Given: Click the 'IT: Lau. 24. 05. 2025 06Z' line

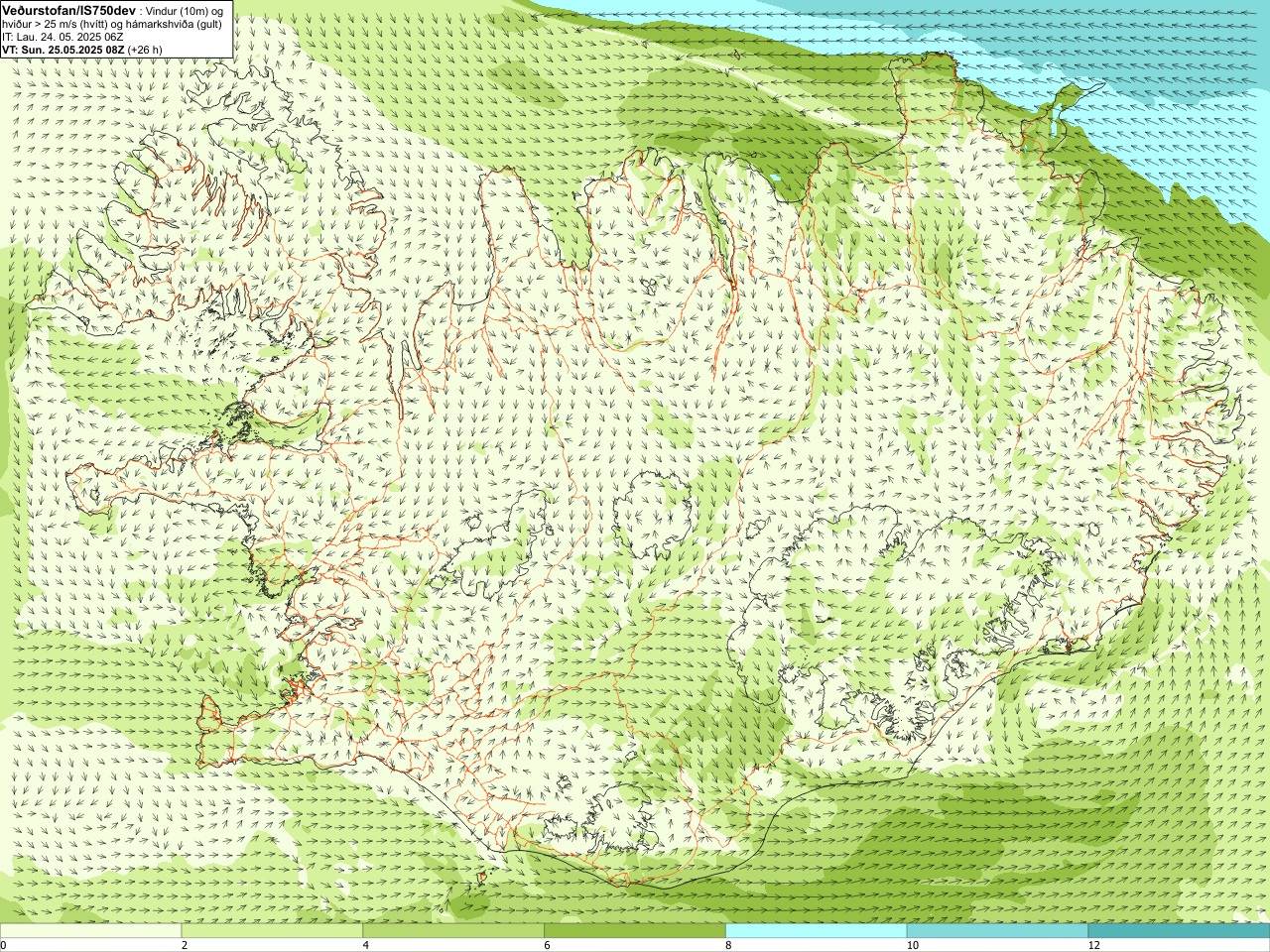Looking at the screenshot, I should click(x=63, y=36).
